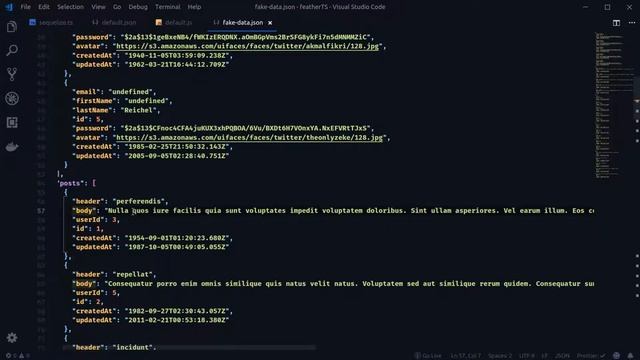Click the updatedAt value 1987-10-05T00:49:05.055Z
Screen dimensions: 640x360
(x=177, y=247)
